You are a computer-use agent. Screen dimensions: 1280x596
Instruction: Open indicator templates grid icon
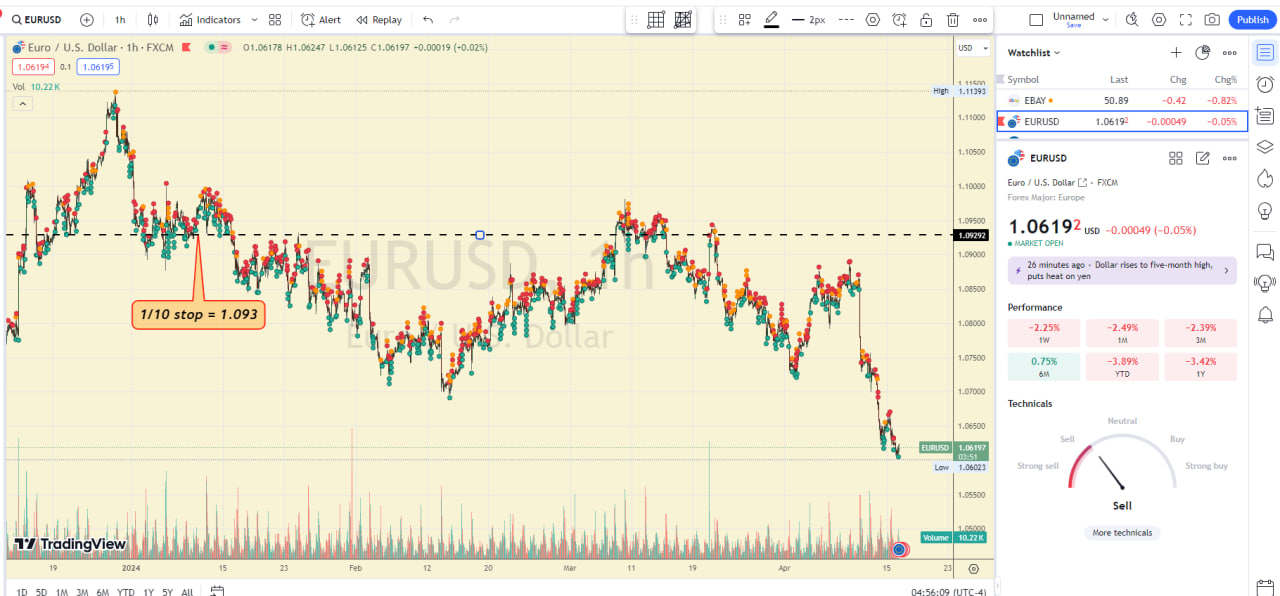[x=275, y=20]
